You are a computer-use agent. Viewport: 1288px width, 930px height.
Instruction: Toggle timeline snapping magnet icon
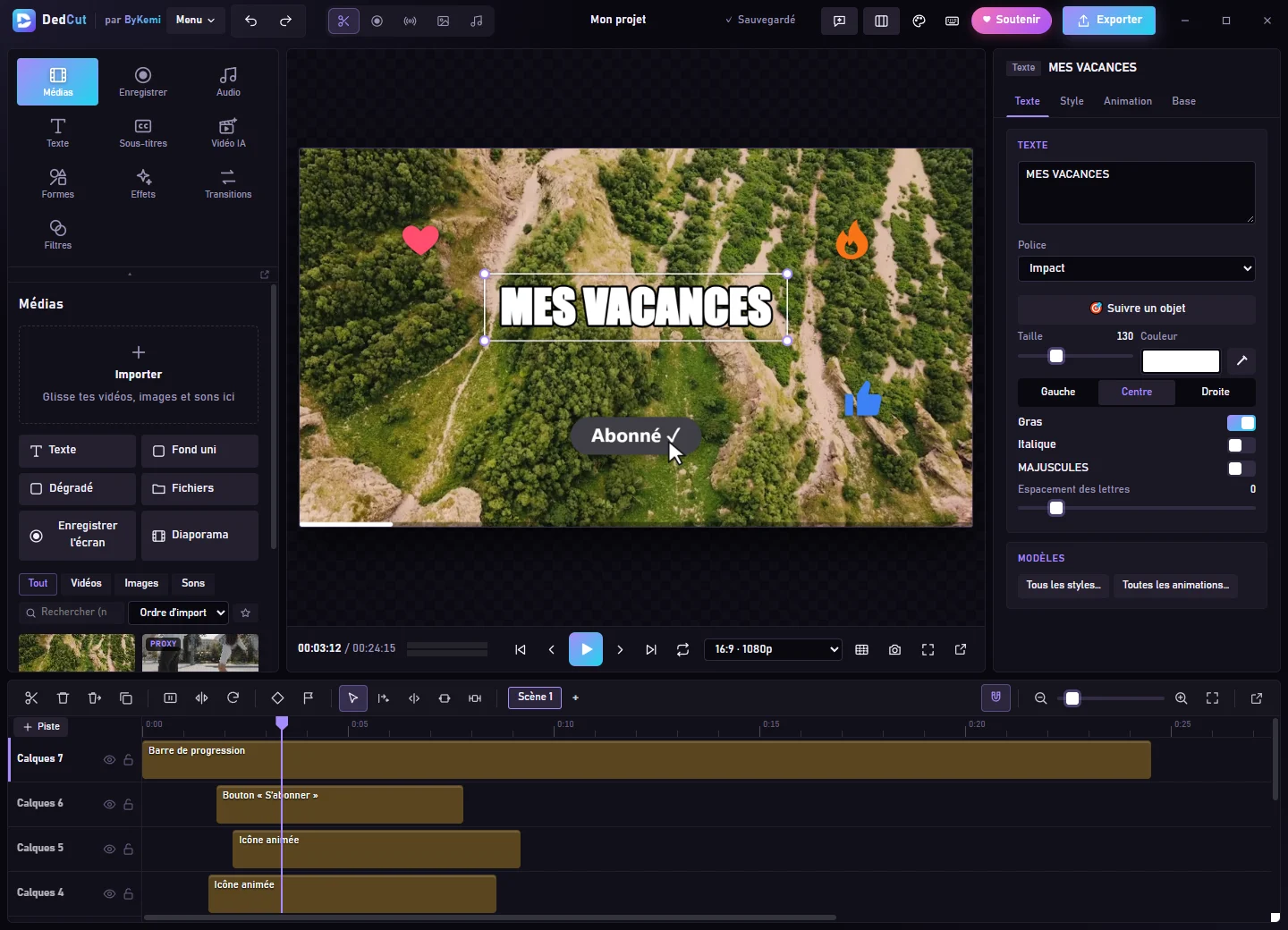click(x=996, y=698)
